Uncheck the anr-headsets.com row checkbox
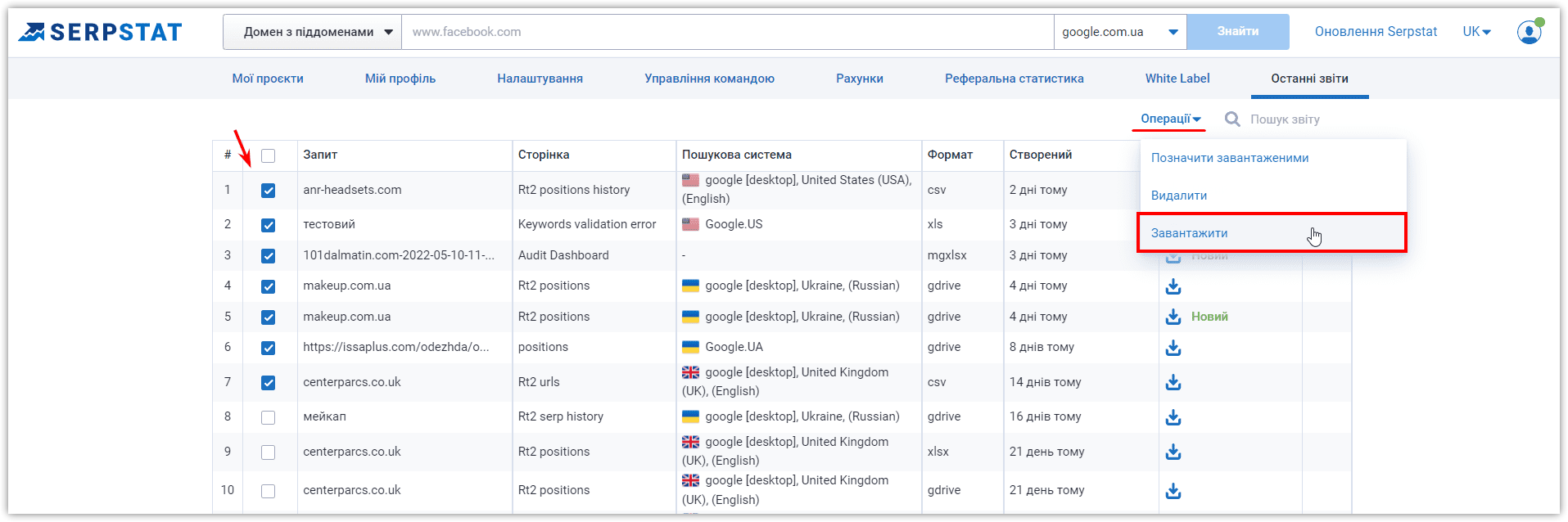This screenshot has height=522, width=1568. 268,191
